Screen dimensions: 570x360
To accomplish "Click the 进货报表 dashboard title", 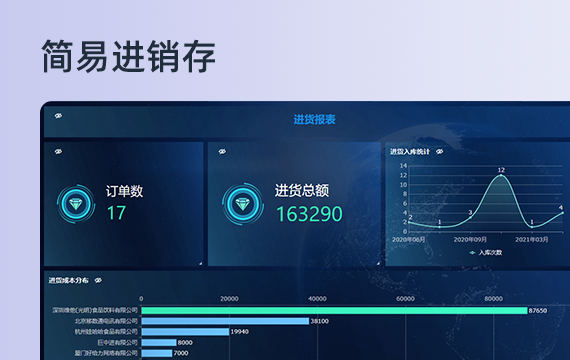I will click(314, 120).
